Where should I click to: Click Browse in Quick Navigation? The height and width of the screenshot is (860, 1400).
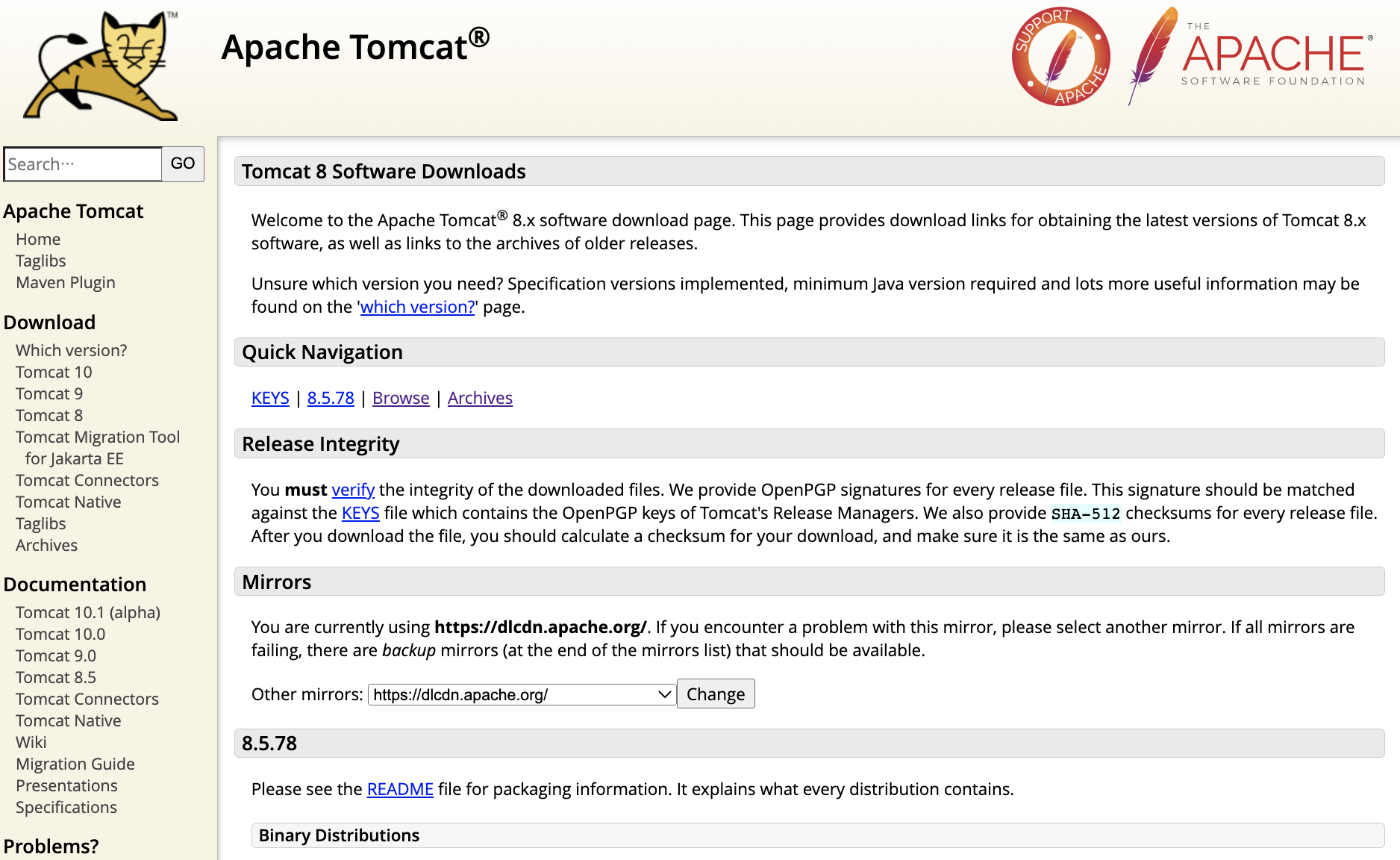(401, 398)
